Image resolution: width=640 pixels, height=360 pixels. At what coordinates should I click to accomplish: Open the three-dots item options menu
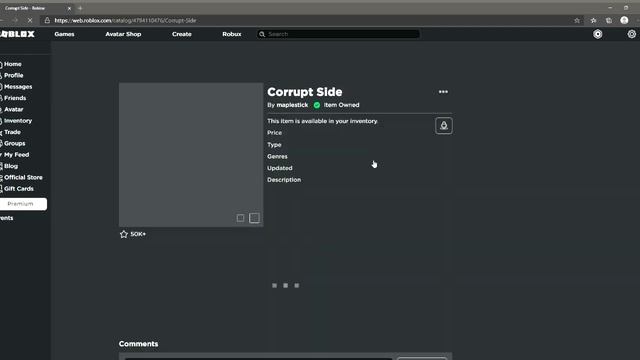443,92
